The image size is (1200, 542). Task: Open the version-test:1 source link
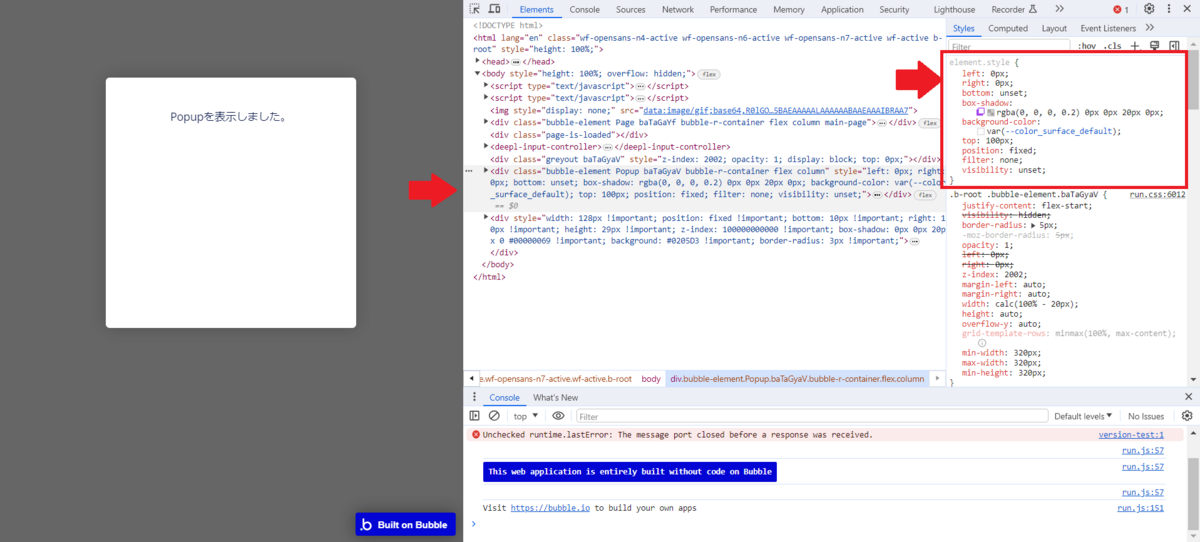1131,435
